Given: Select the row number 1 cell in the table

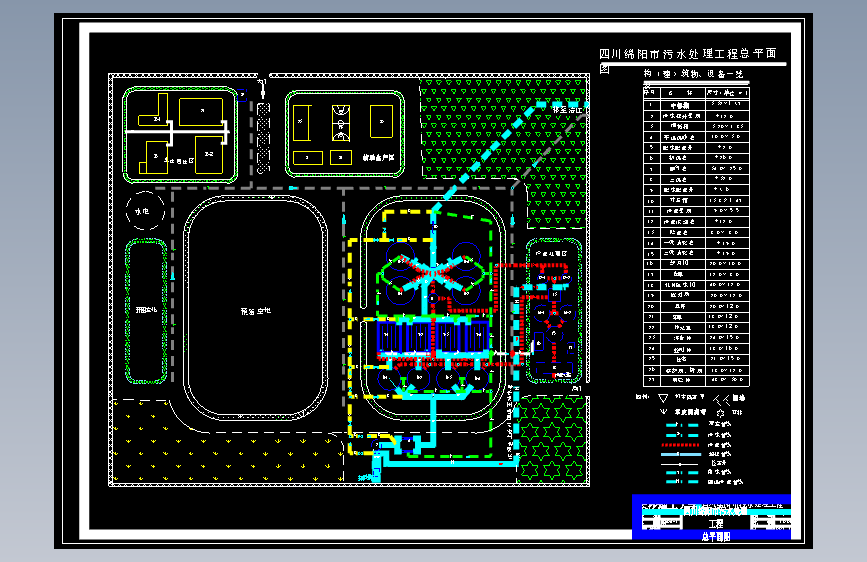Looking at the screenshot, I should pos(651,105).
